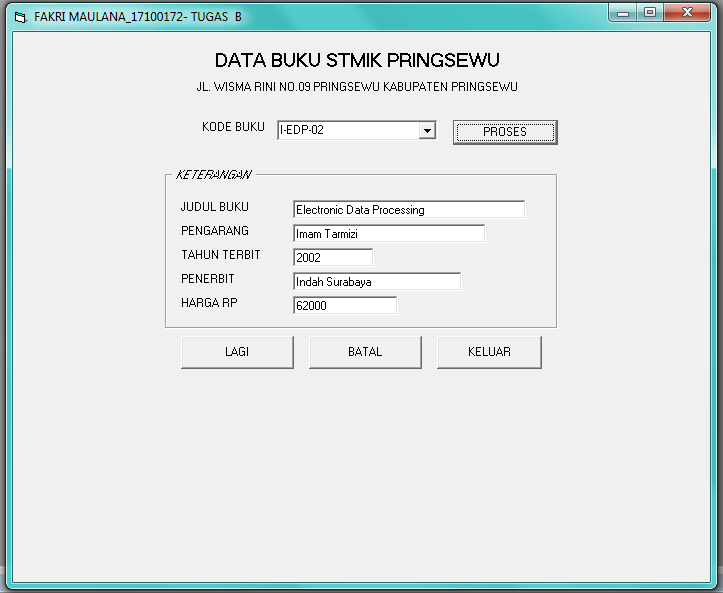Click the PENERBIT label
This screenshot has width=723, height=593.
click(x=208, y=279)
